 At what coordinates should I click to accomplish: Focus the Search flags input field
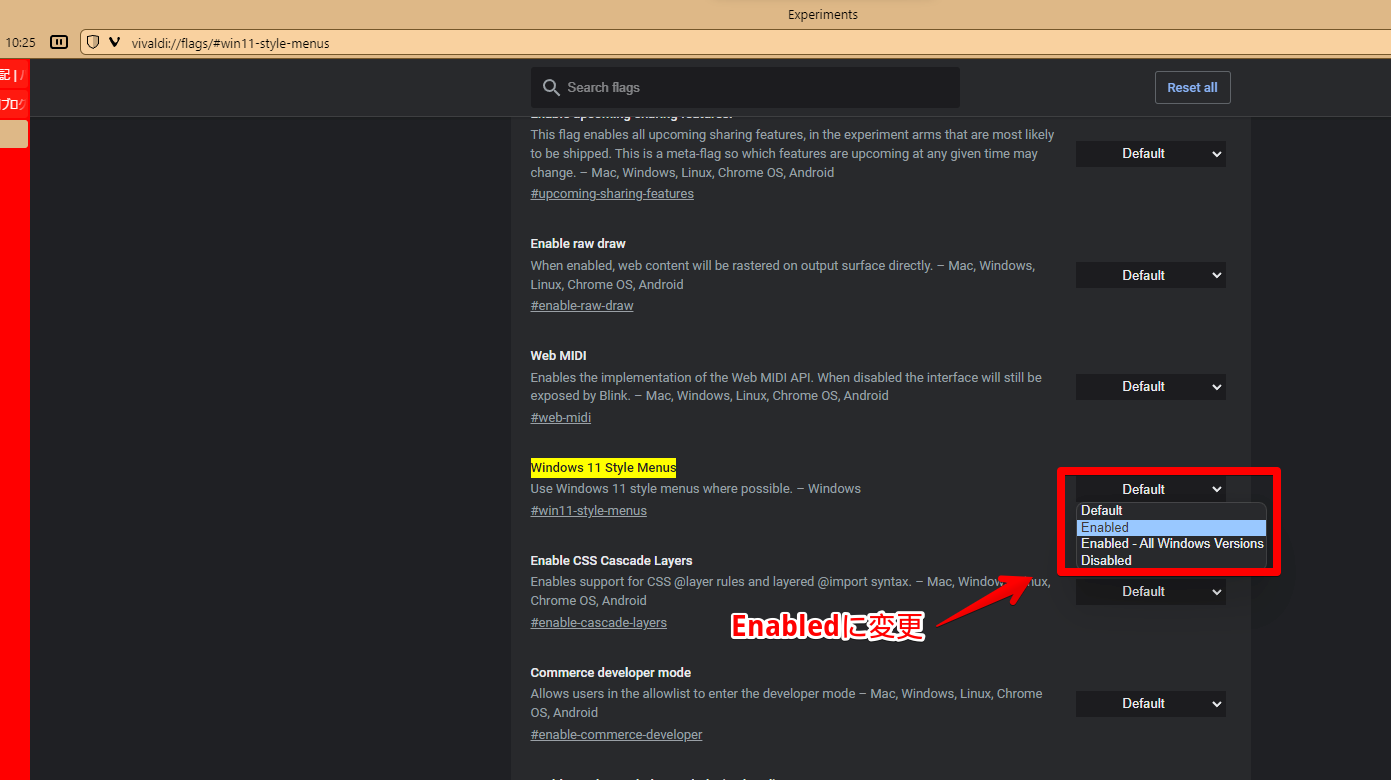click(745, 87)
